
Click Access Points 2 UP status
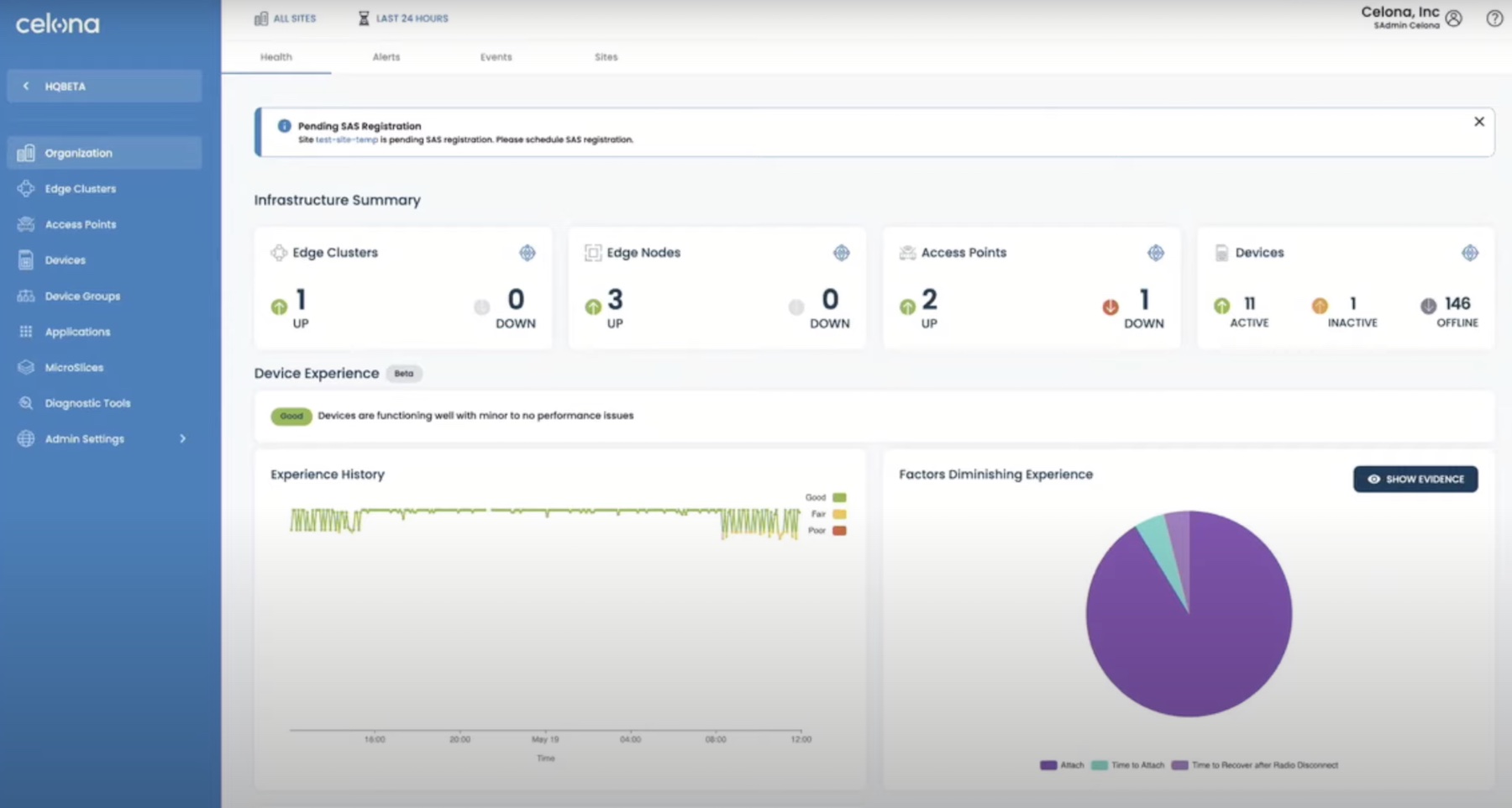pyautogui.click(x=919, y=307)
